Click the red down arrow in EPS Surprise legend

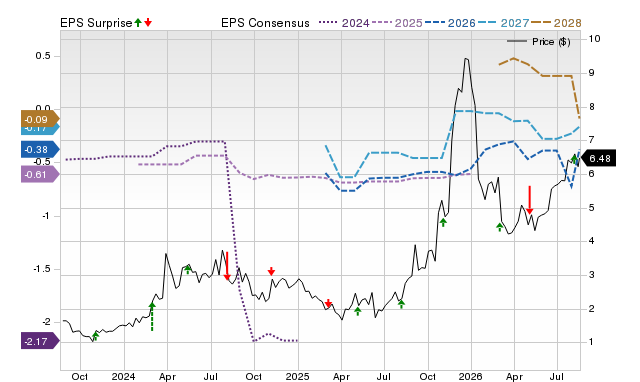coord(148,23)
